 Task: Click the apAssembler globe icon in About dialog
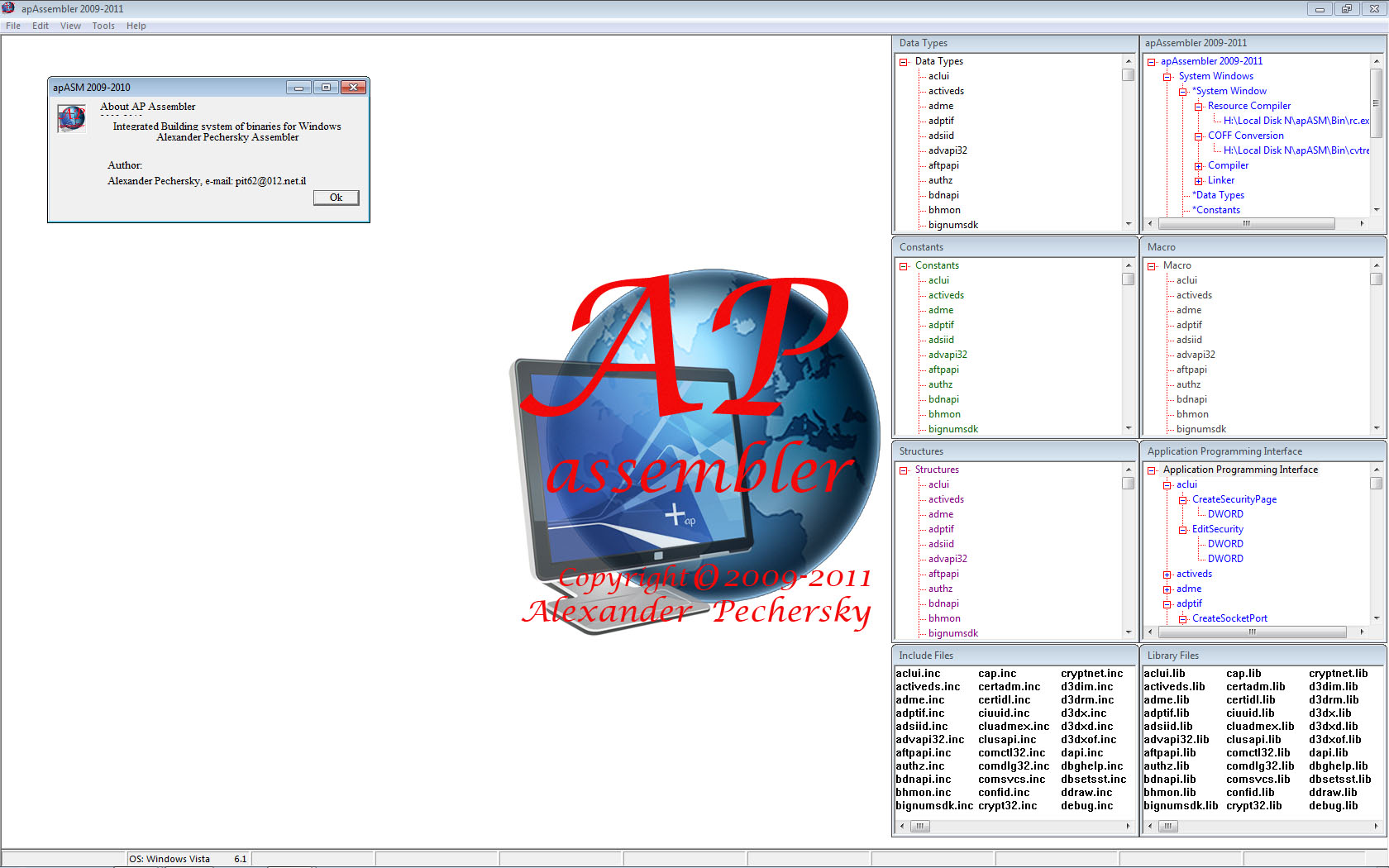71,118
